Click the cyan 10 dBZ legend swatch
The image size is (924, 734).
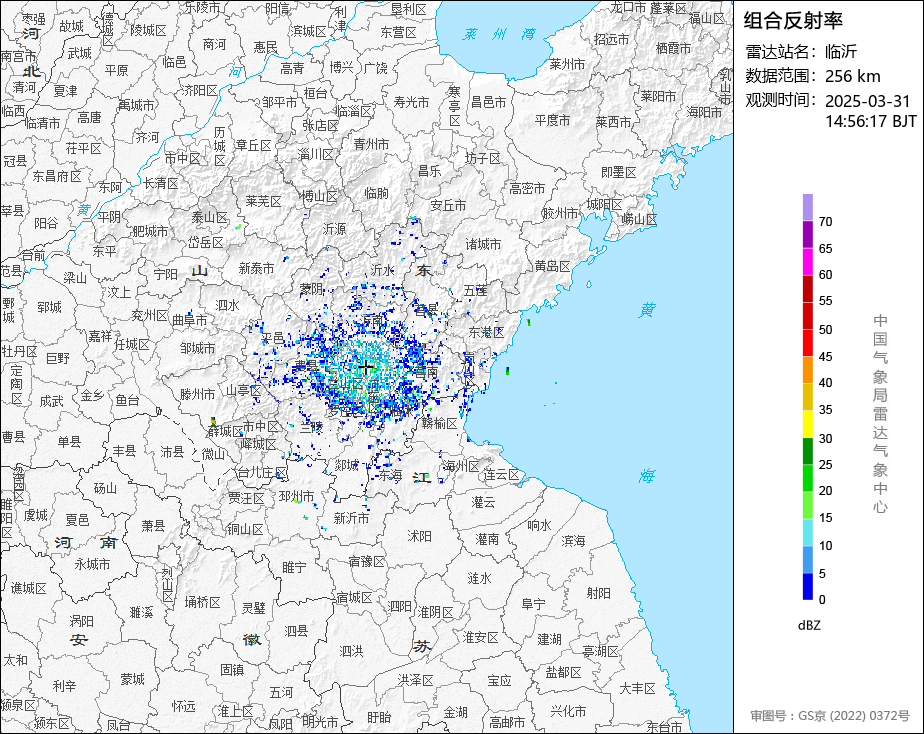click(807, 533)
